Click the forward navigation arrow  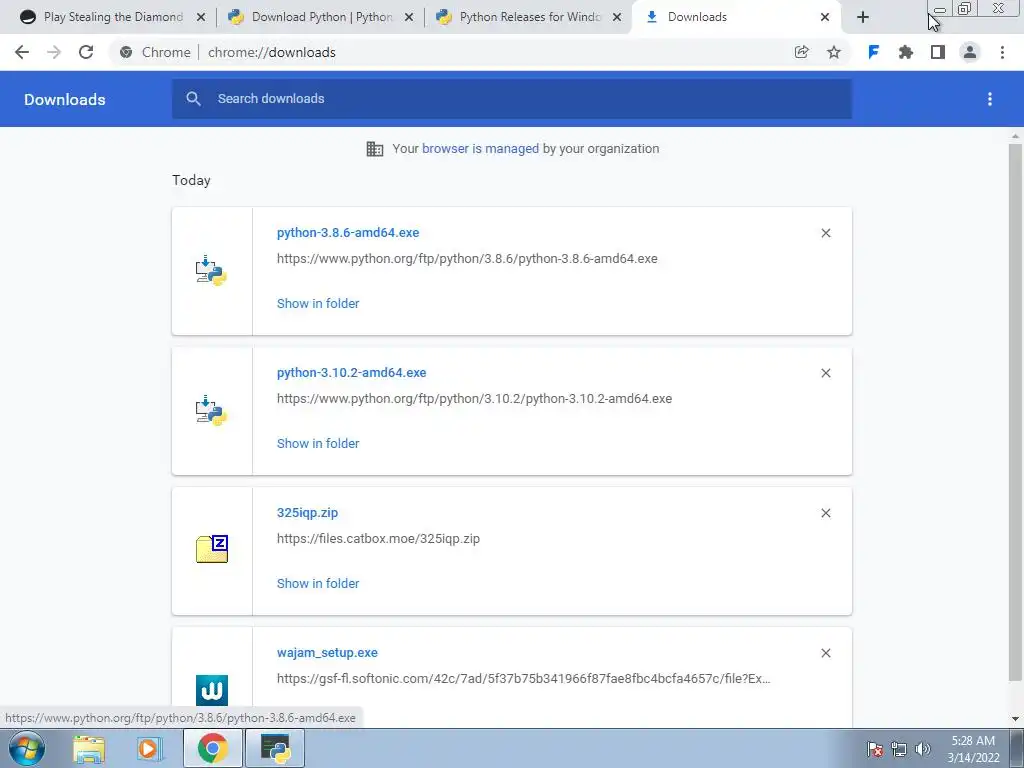pyautogui.click(x=54, y=52)
